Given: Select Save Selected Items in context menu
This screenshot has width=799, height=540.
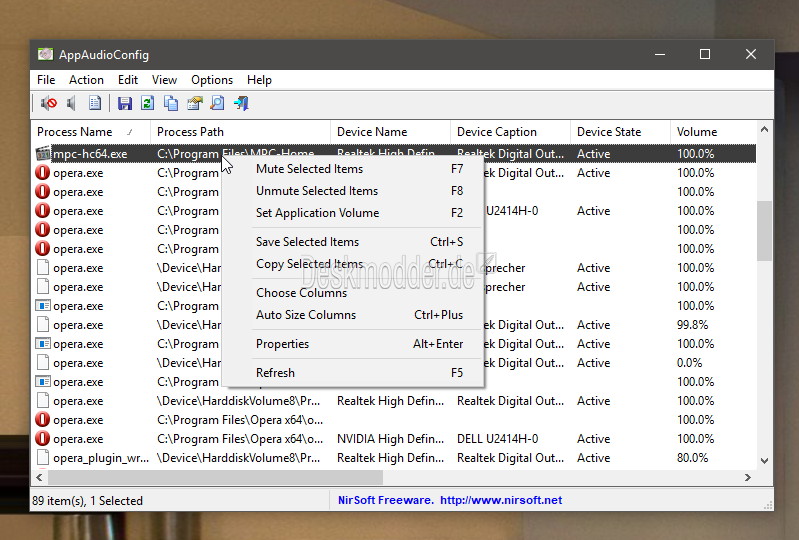Looking at the screenshot, I should click(353, 241).
